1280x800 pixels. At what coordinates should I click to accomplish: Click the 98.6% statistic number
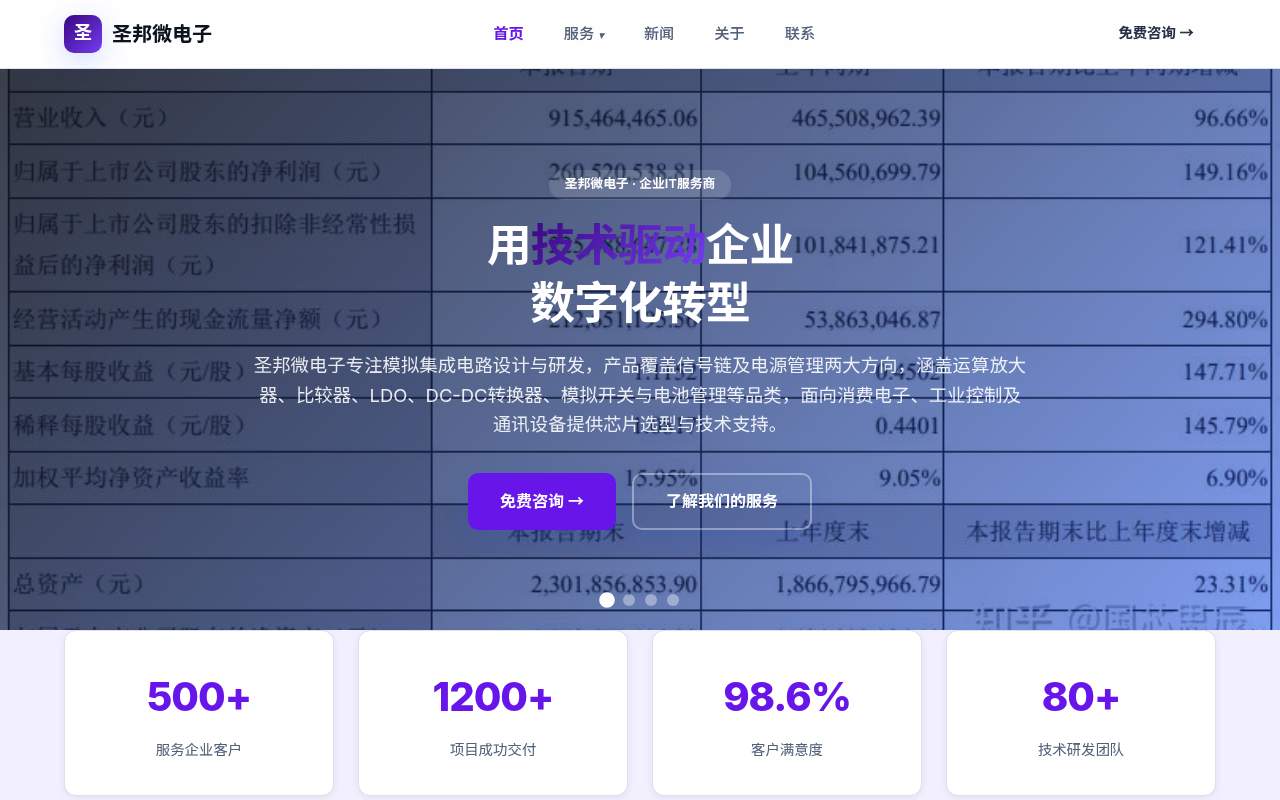point(787,697)
